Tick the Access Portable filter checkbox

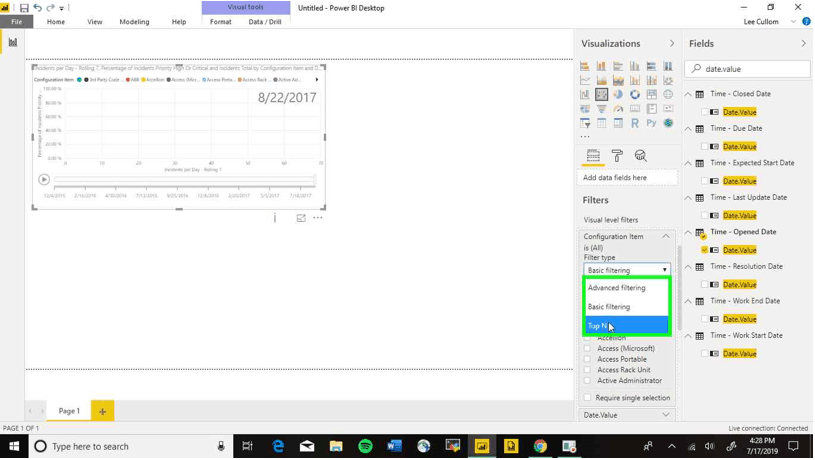coord(587,359)
